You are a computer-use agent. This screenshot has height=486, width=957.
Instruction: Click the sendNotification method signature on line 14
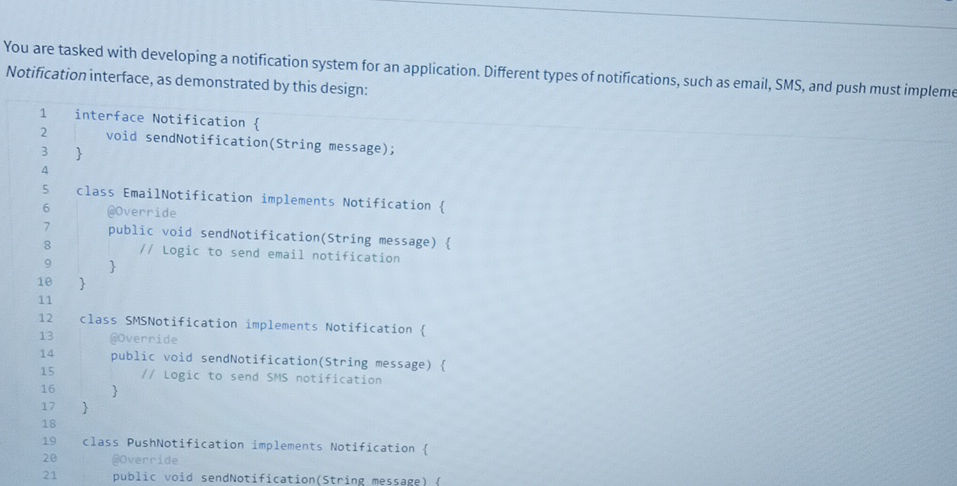278,360
